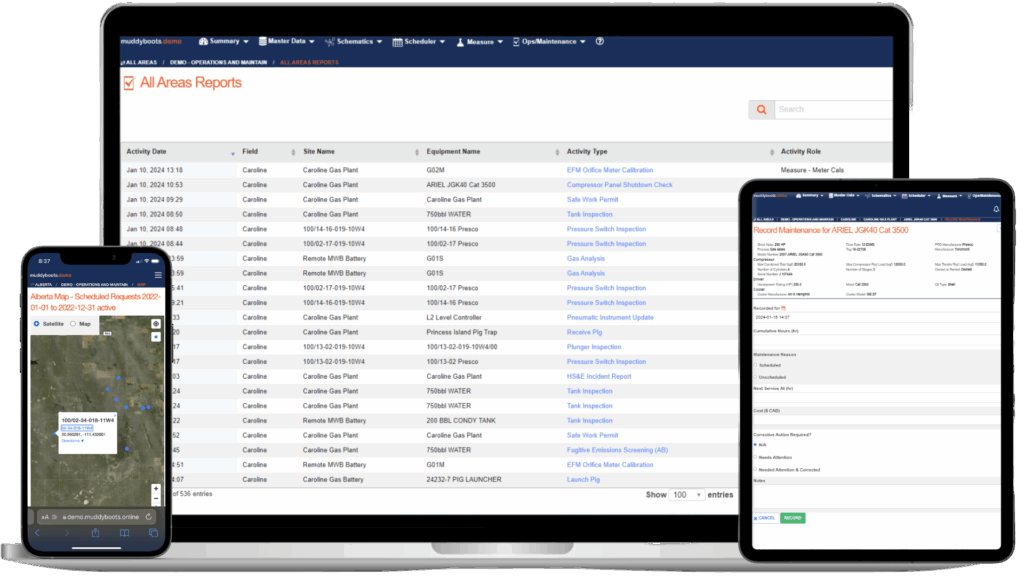Open Fugitive Emissions Screening (AB) link
Screen dimensions: 1024x576
[x=617, y=451]
